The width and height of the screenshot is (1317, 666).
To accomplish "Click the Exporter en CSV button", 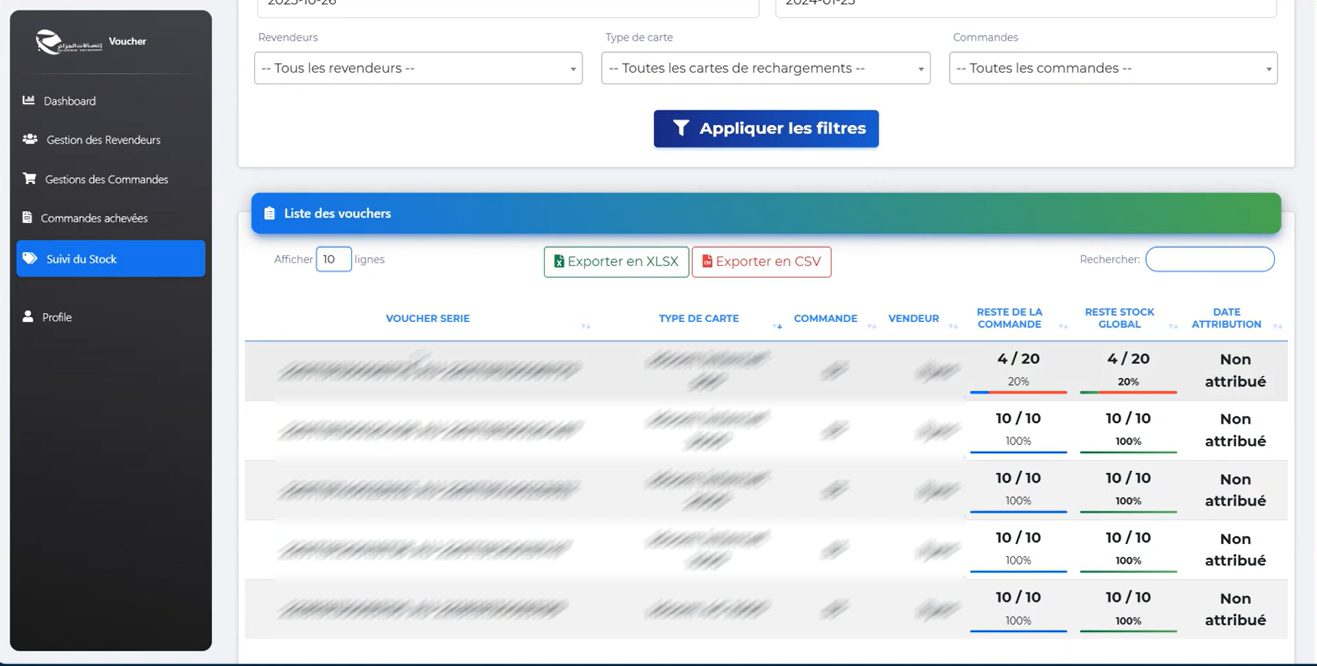I will (761, 262).
